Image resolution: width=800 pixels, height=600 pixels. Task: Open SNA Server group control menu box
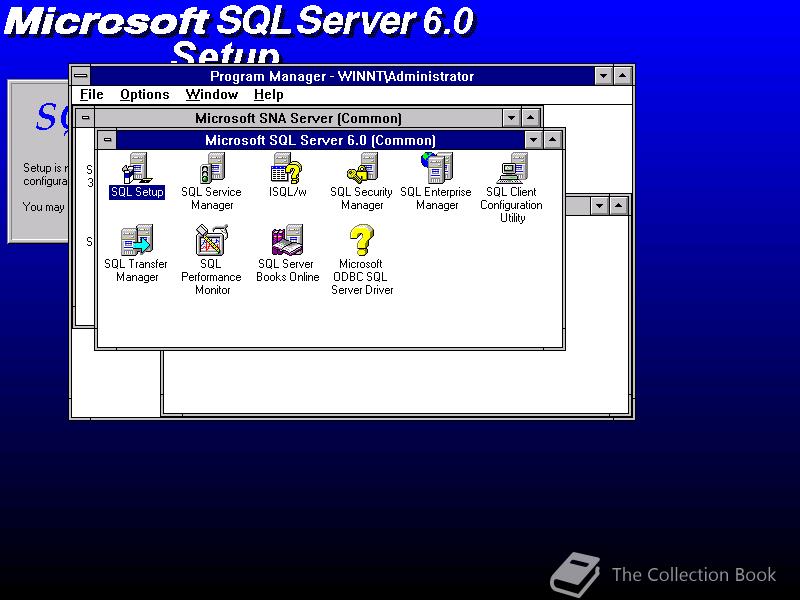[x=86, y=118]
